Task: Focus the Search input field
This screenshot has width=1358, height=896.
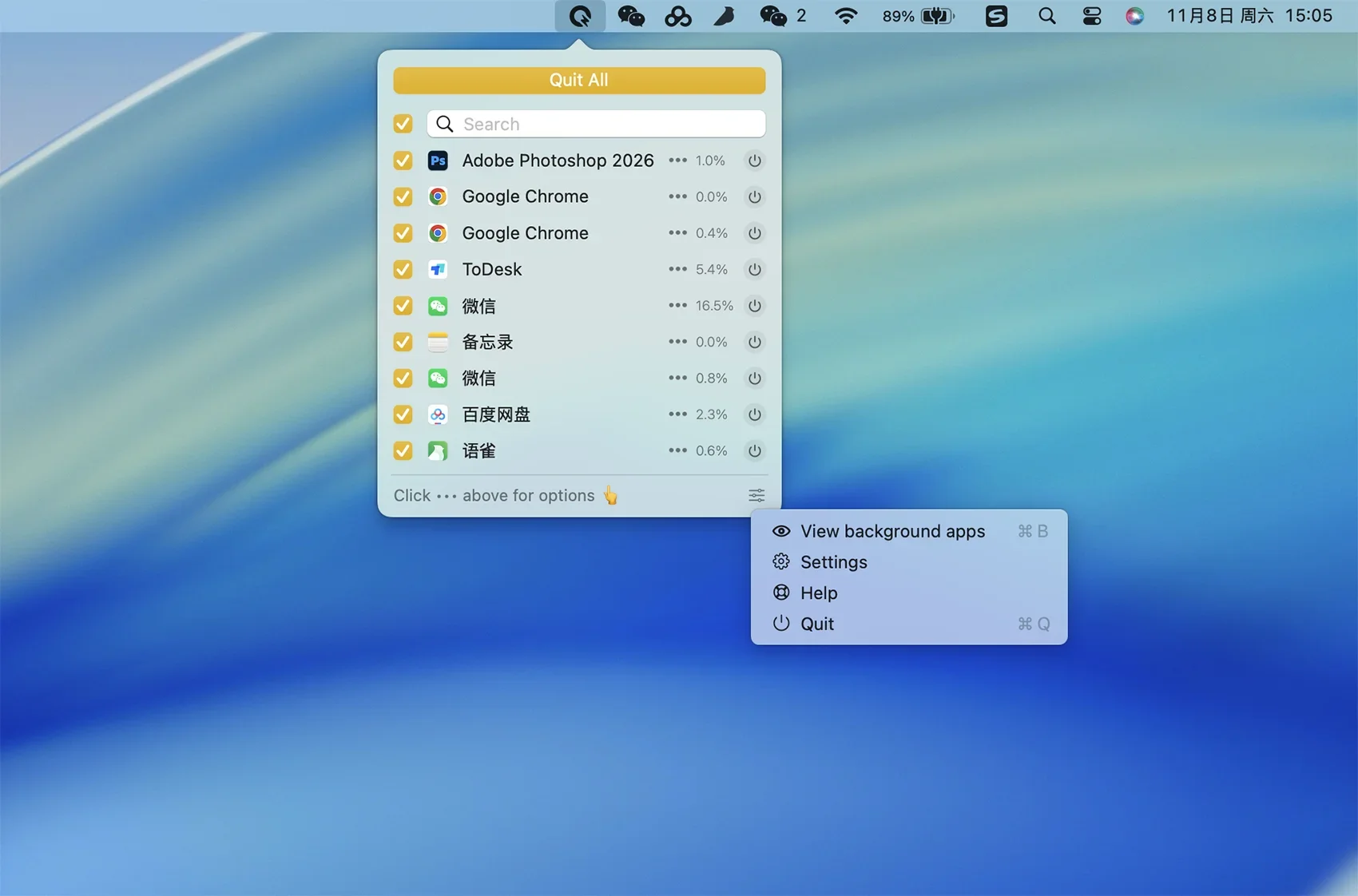Action: pos(607,124)
